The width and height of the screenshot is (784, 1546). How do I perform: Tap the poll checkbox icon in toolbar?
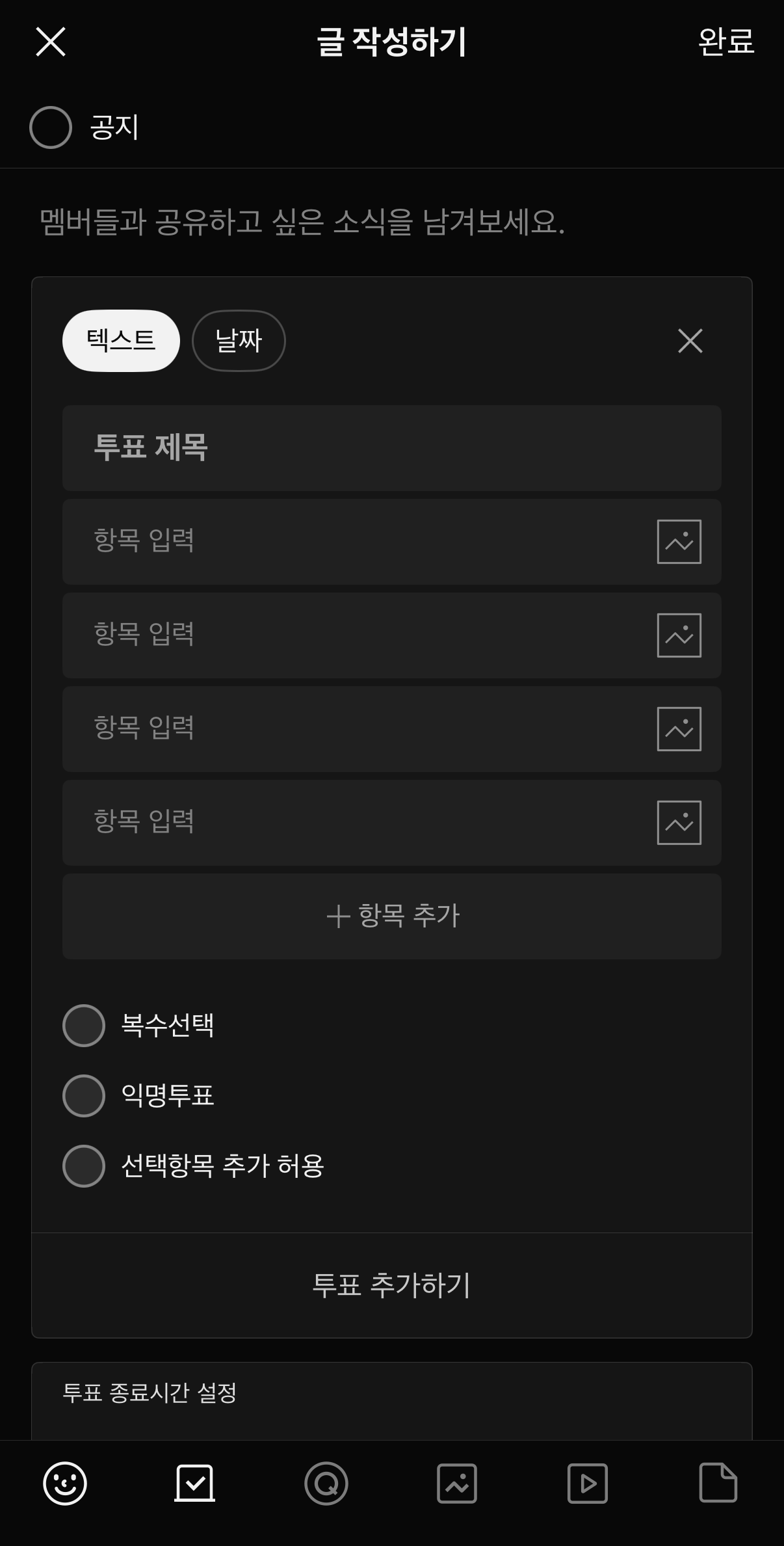click(x=195, y=1484)
